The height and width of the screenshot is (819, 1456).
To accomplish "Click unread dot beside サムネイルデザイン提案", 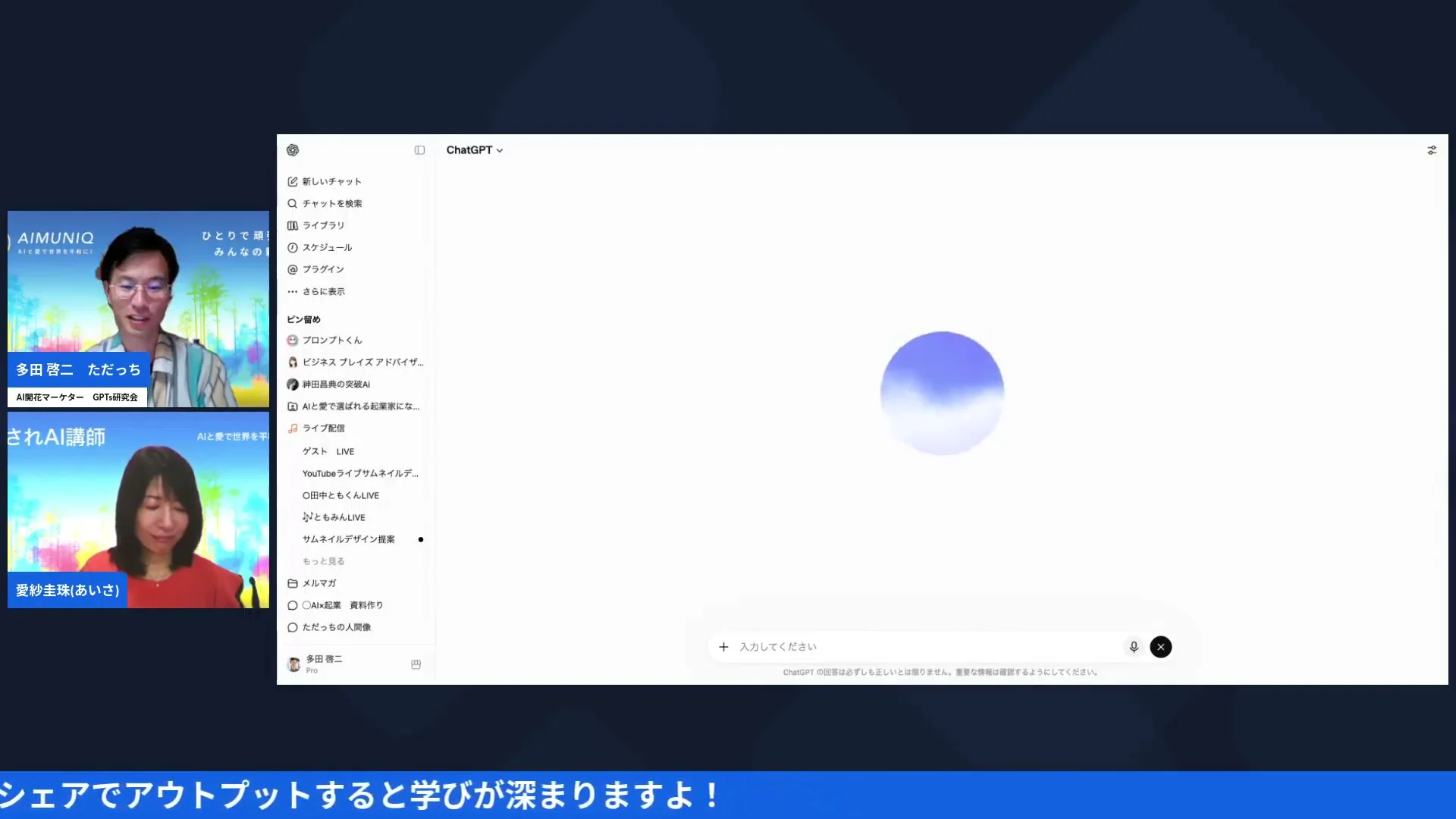I will coord(421,539).
